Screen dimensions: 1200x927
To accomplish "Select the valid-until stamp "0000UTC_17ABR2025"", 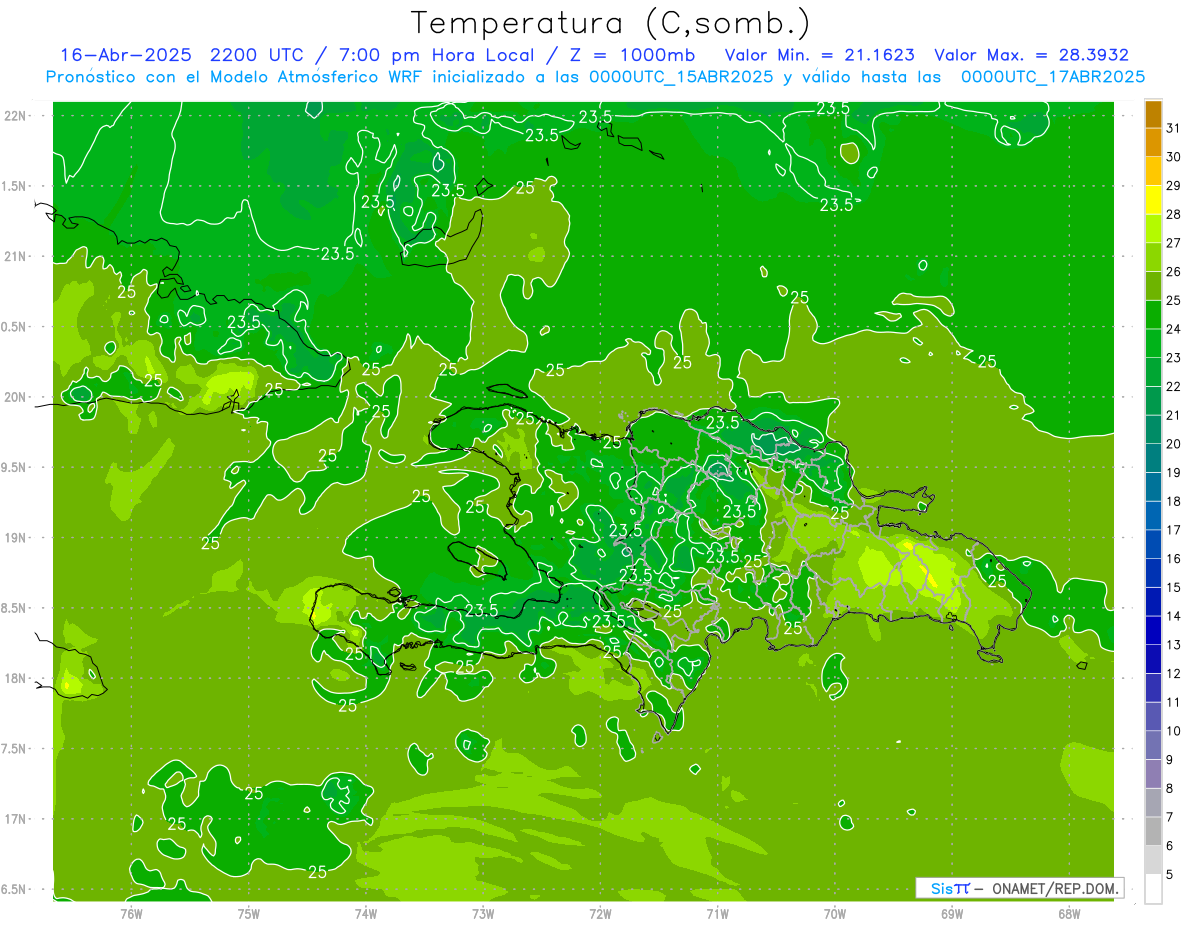I will 1052,77.
